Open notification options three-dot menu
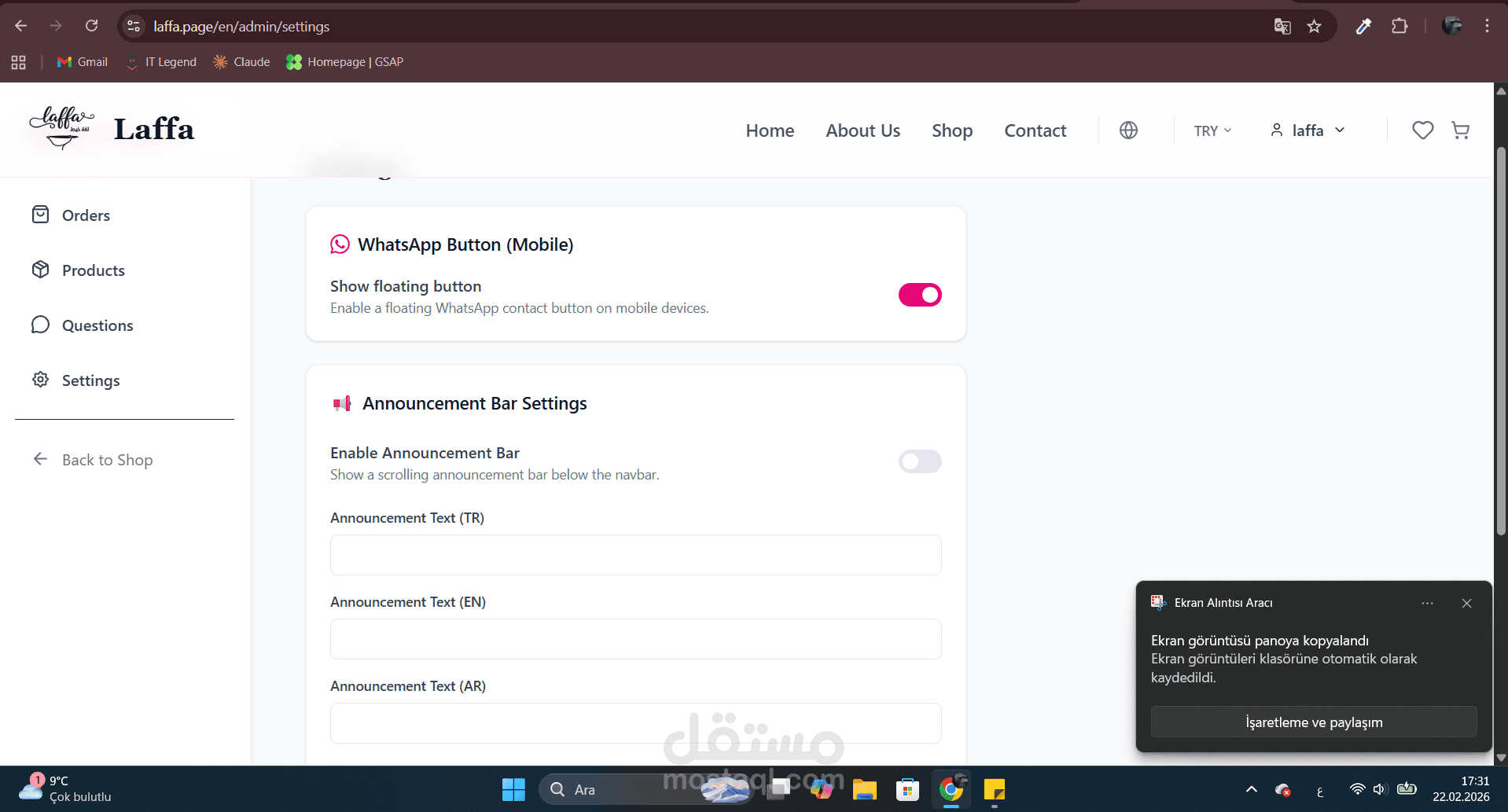 [1427, 603]
